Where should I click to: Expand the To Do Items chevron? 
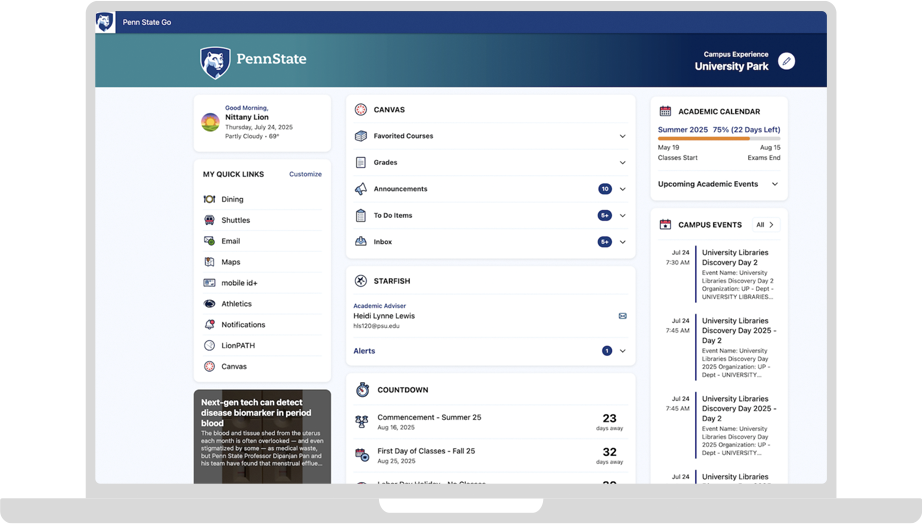pyautogui.click(x=622, y=215)
